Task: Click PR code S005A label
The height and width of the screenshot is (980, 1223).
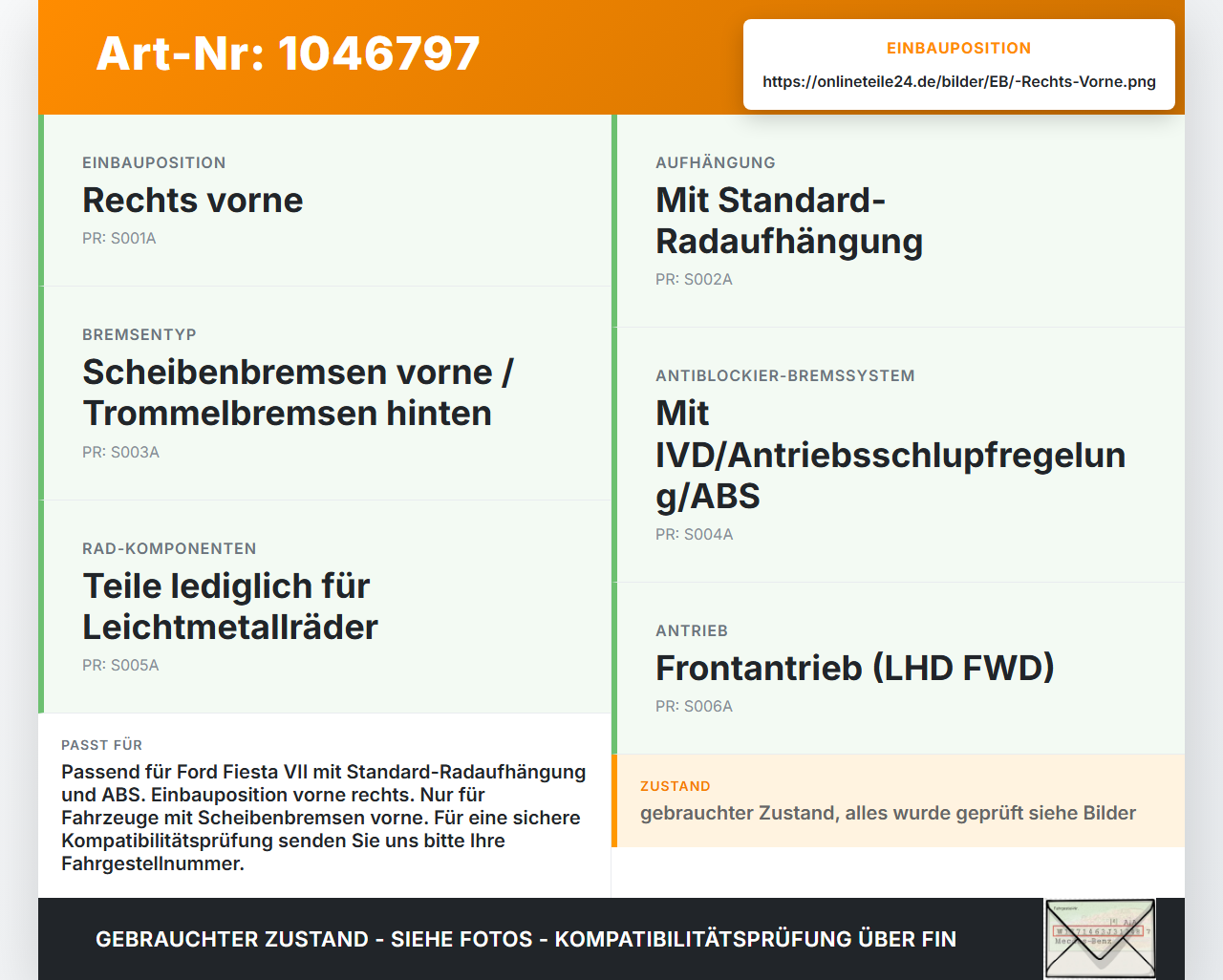Action: pos(120,666)
